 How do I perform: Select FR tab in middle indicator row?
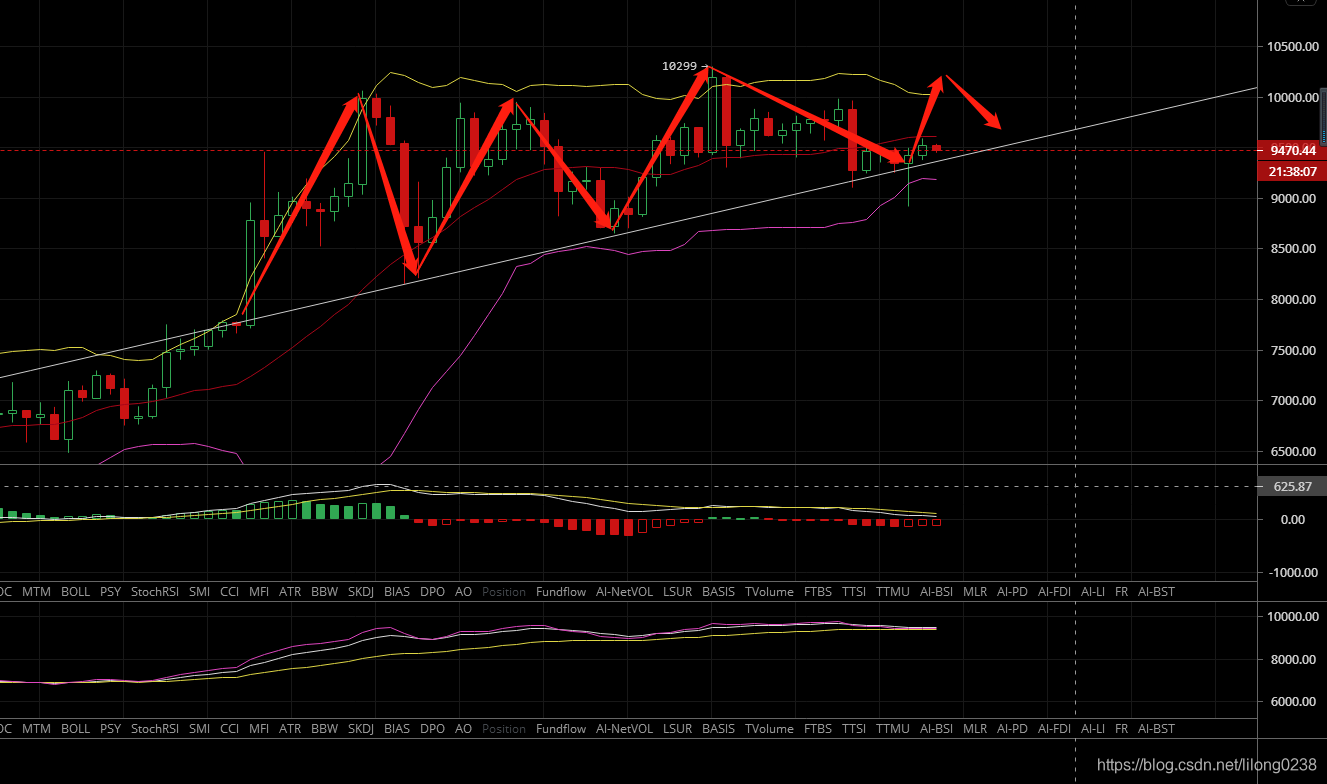tap(1121, 592)
